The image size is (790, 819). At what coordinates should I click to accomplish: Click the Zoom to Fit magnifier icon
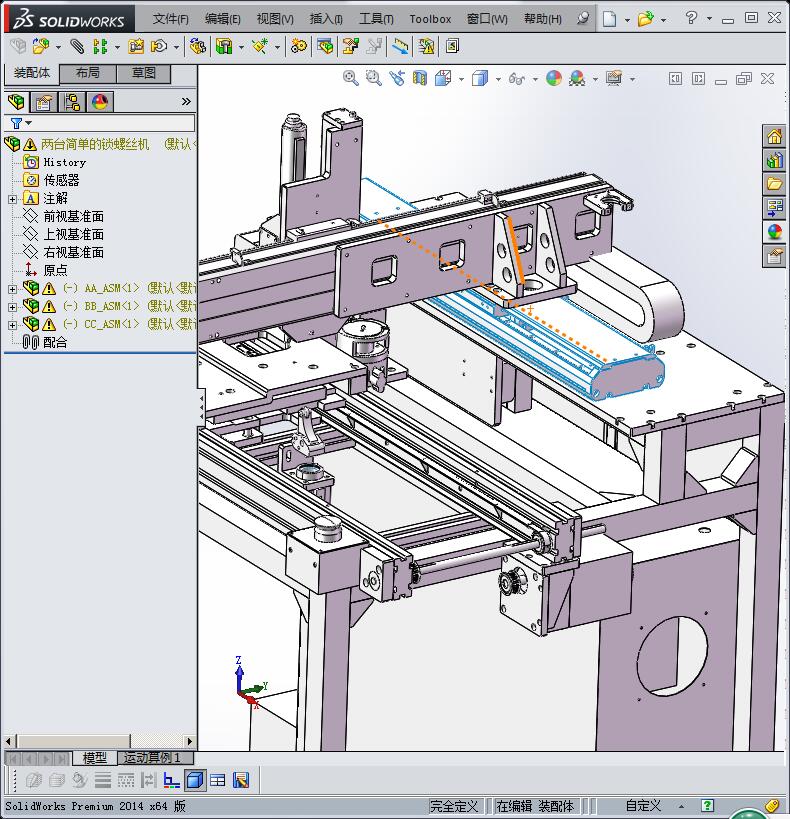pos(351,78)
